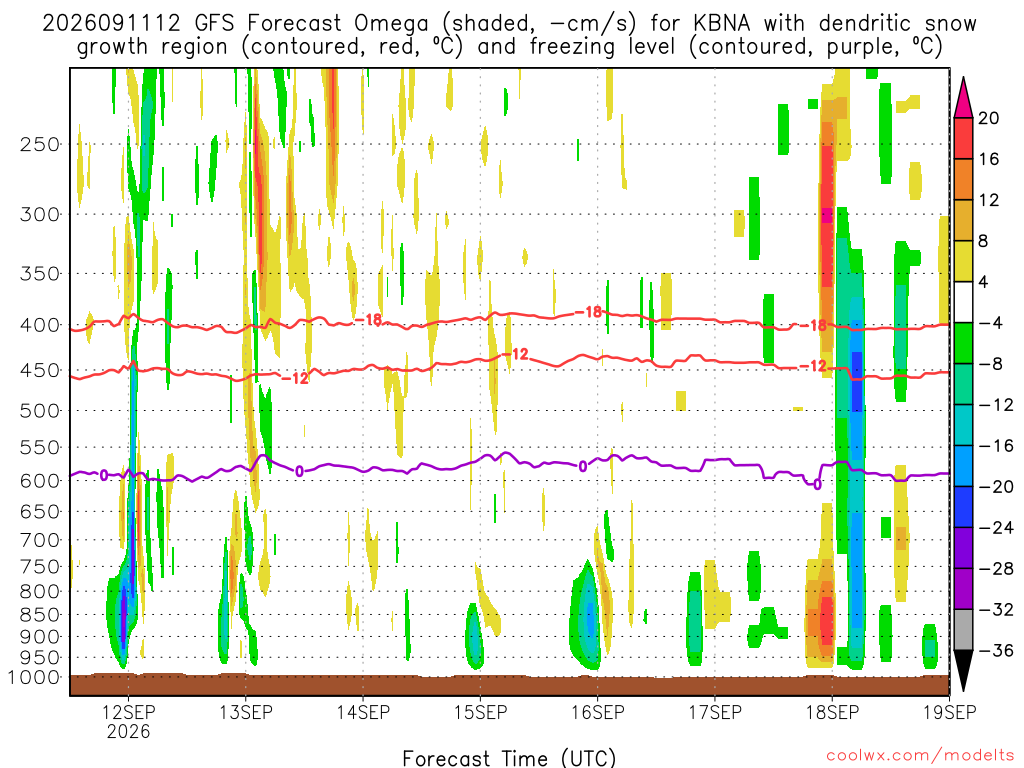Click the 850 pressure level label
Image resolution: width=1024 pixels, height=768 pixels.
pyautogui.click(x=40, y=615)
